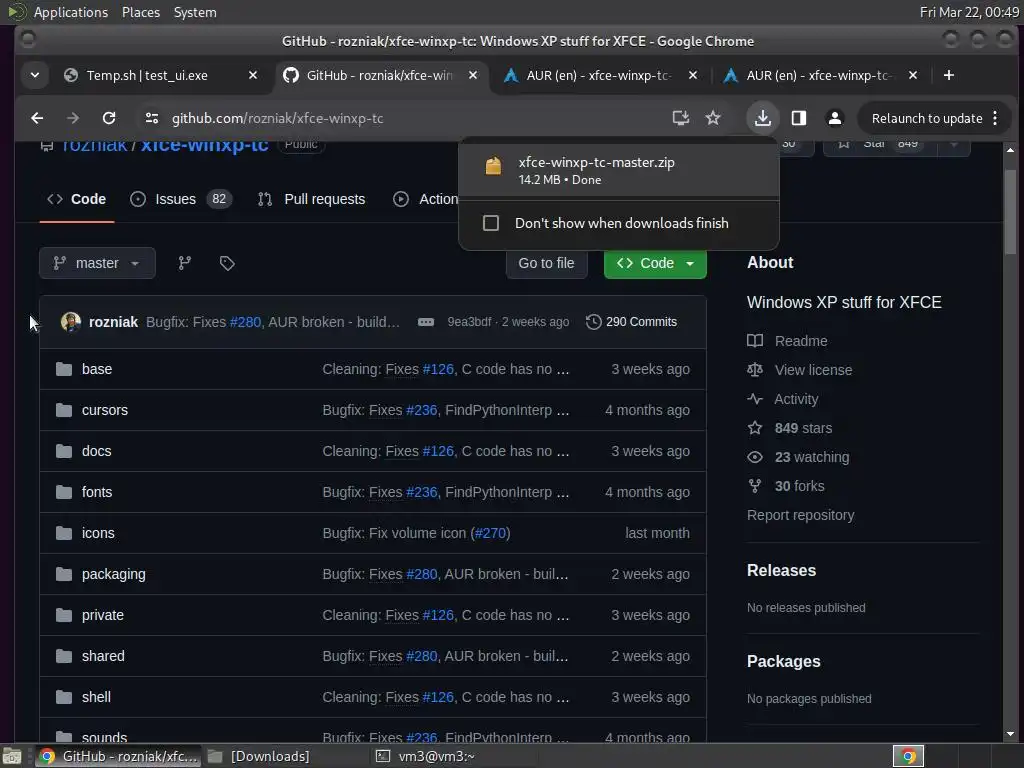1024x768 pixels.
Task: Close the GitHub rozniak tab
Action: coord(473,76)
